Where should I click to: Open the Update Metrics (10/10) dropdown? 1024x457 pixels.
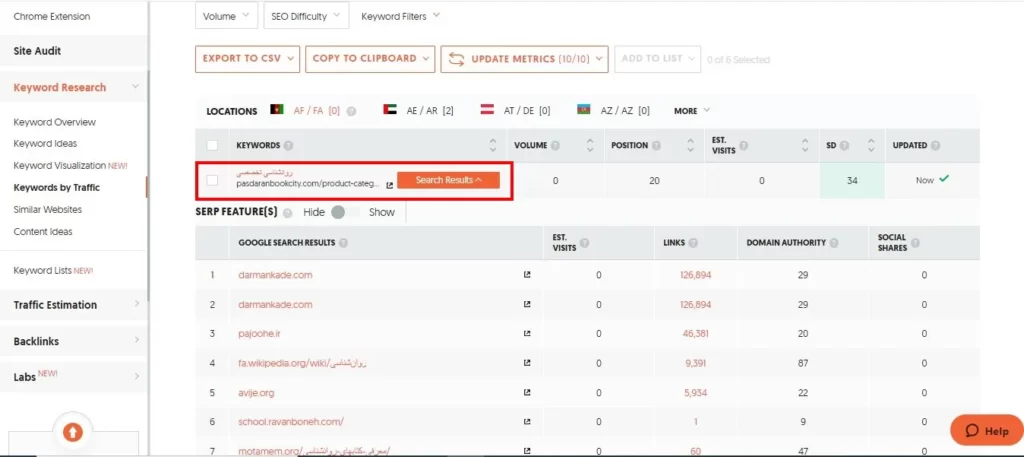pos(524,59)
